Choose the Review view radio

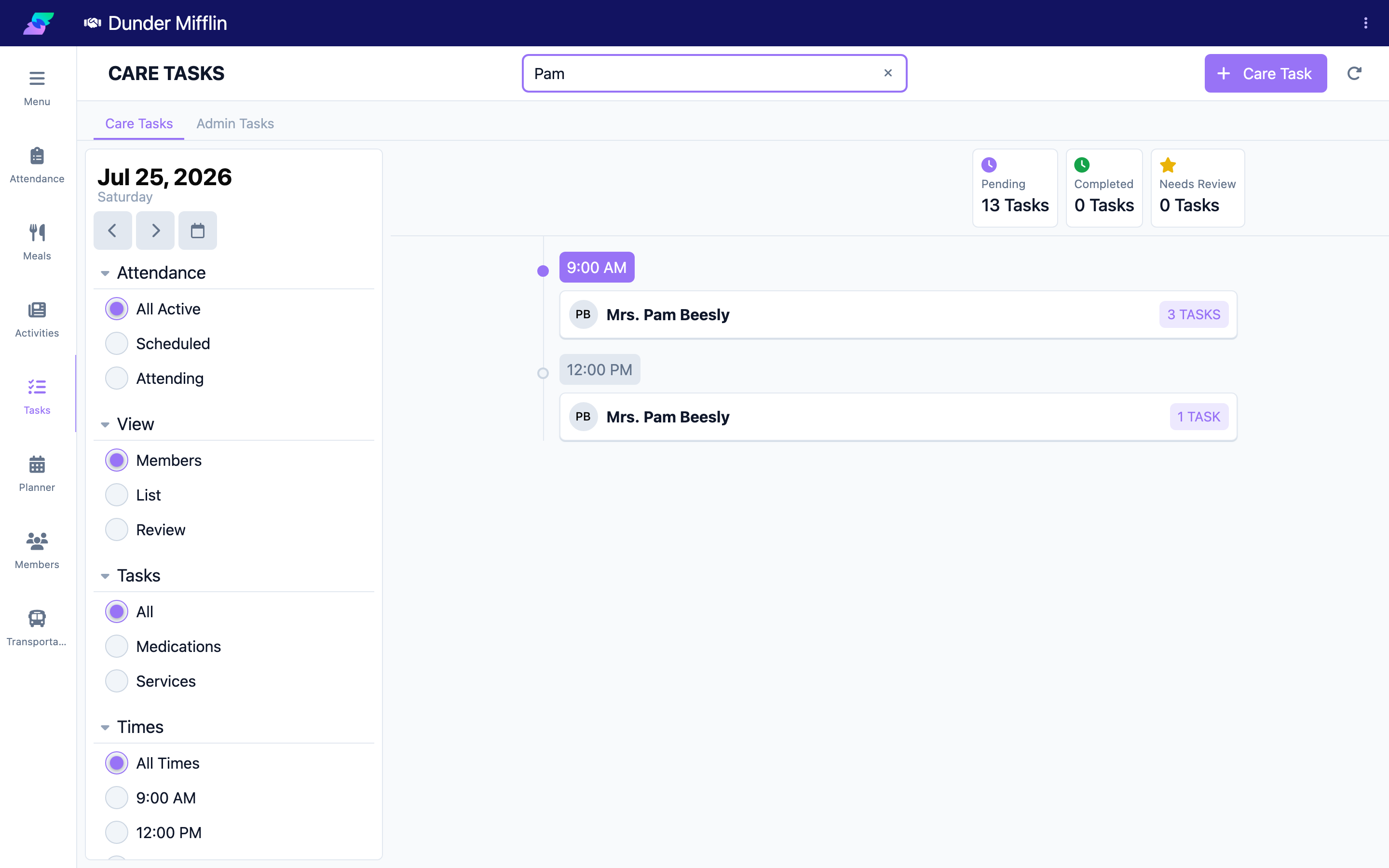(117, 530)
